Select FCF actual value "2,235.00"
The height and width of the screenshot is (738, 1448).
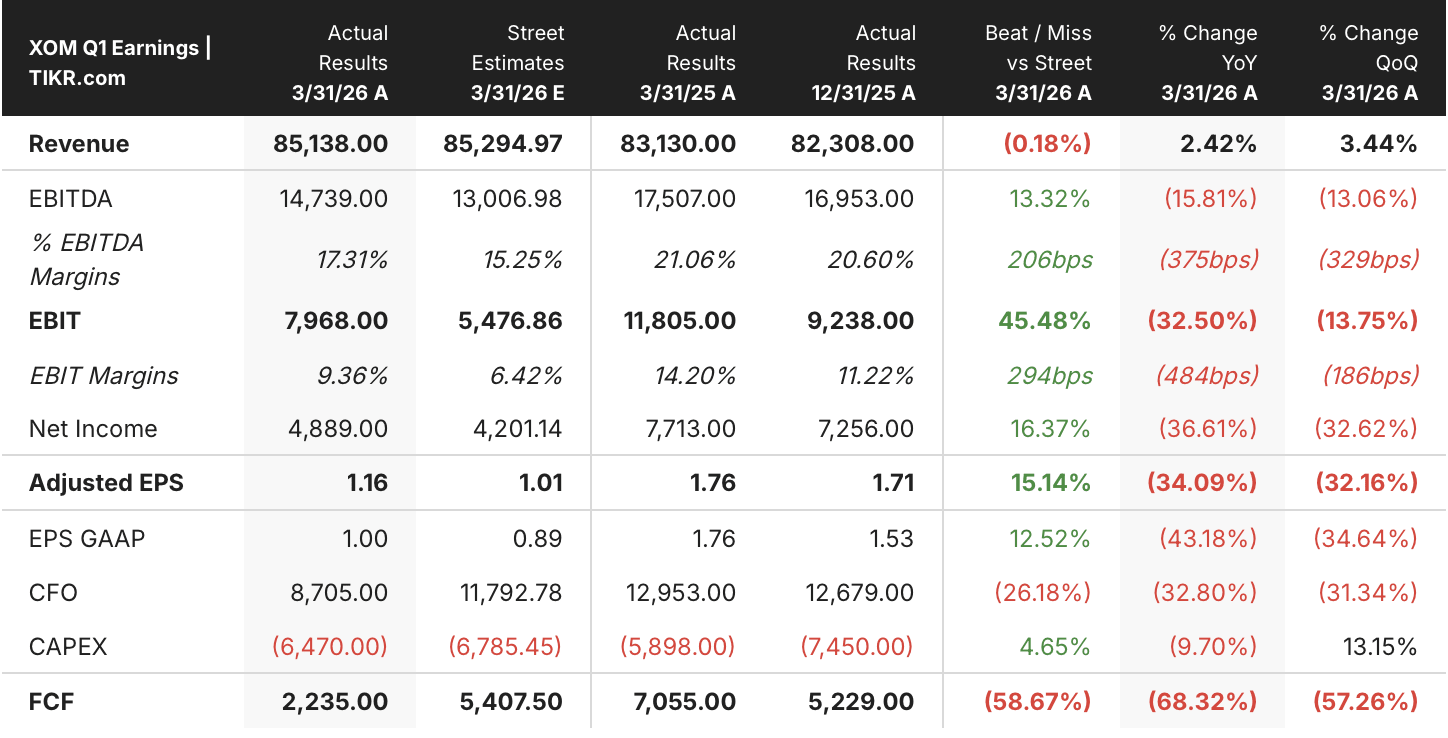pos(337,701)
